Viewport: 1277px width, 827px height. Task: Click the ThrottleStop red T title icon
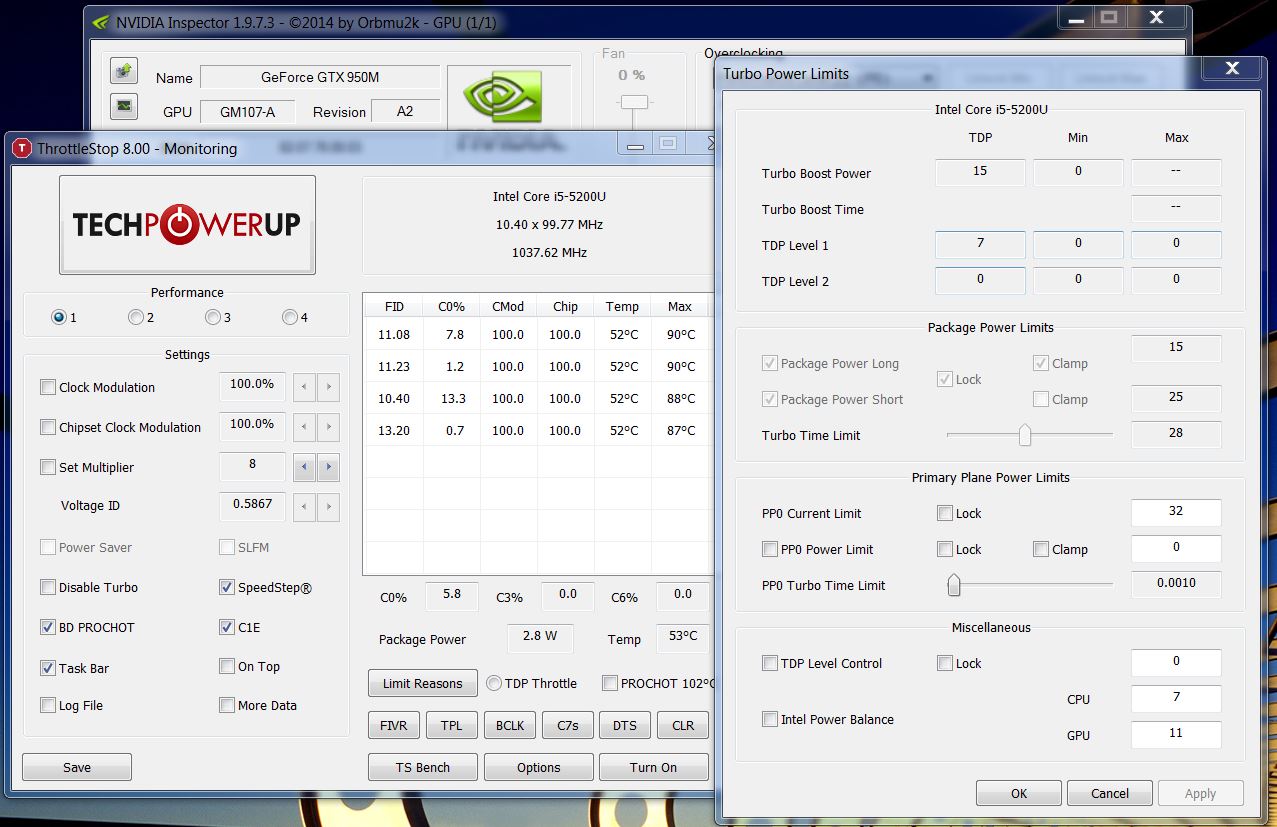pyautogui.click(x=22, y=148)
